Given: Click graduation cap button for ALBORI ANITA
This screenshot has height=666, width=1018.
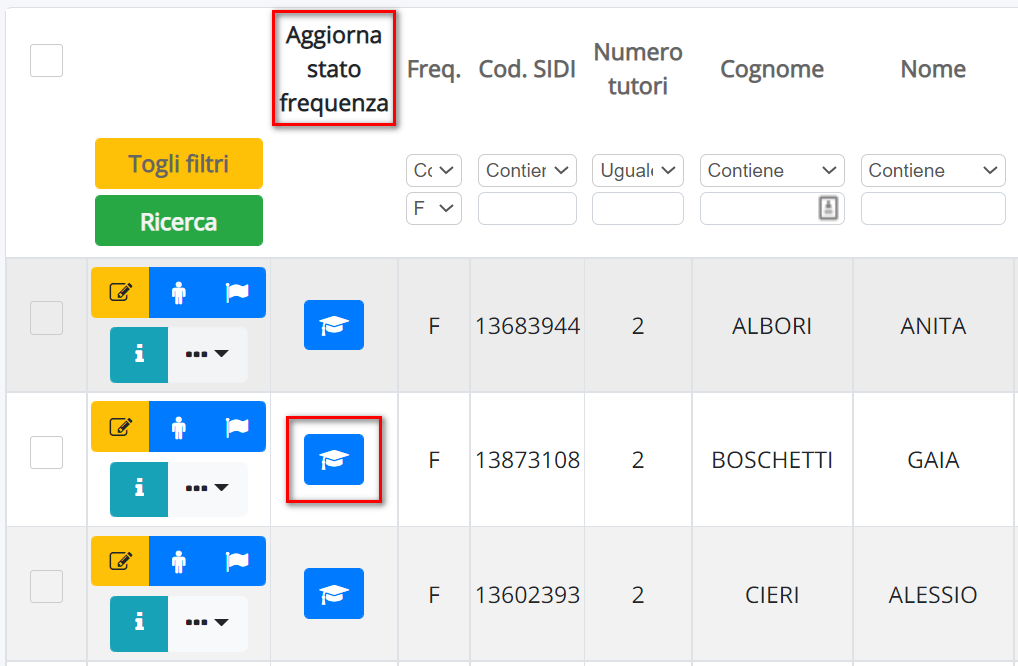Looking at the screenshot, I should pyautogui.click(x=334, y=325).
